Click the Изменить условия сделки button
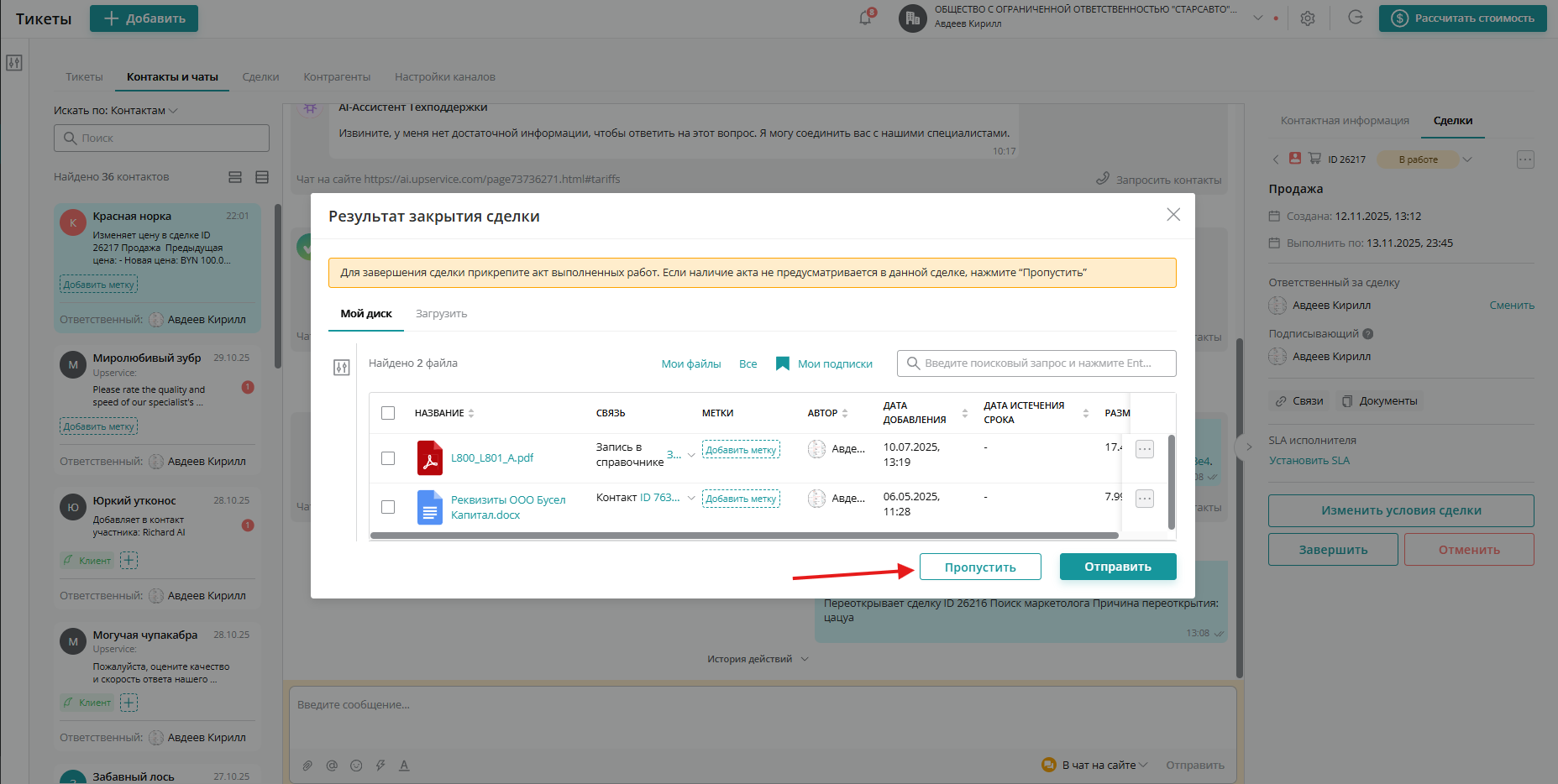The width and height of the screenshot is (1558, 784). (1401, 510)
